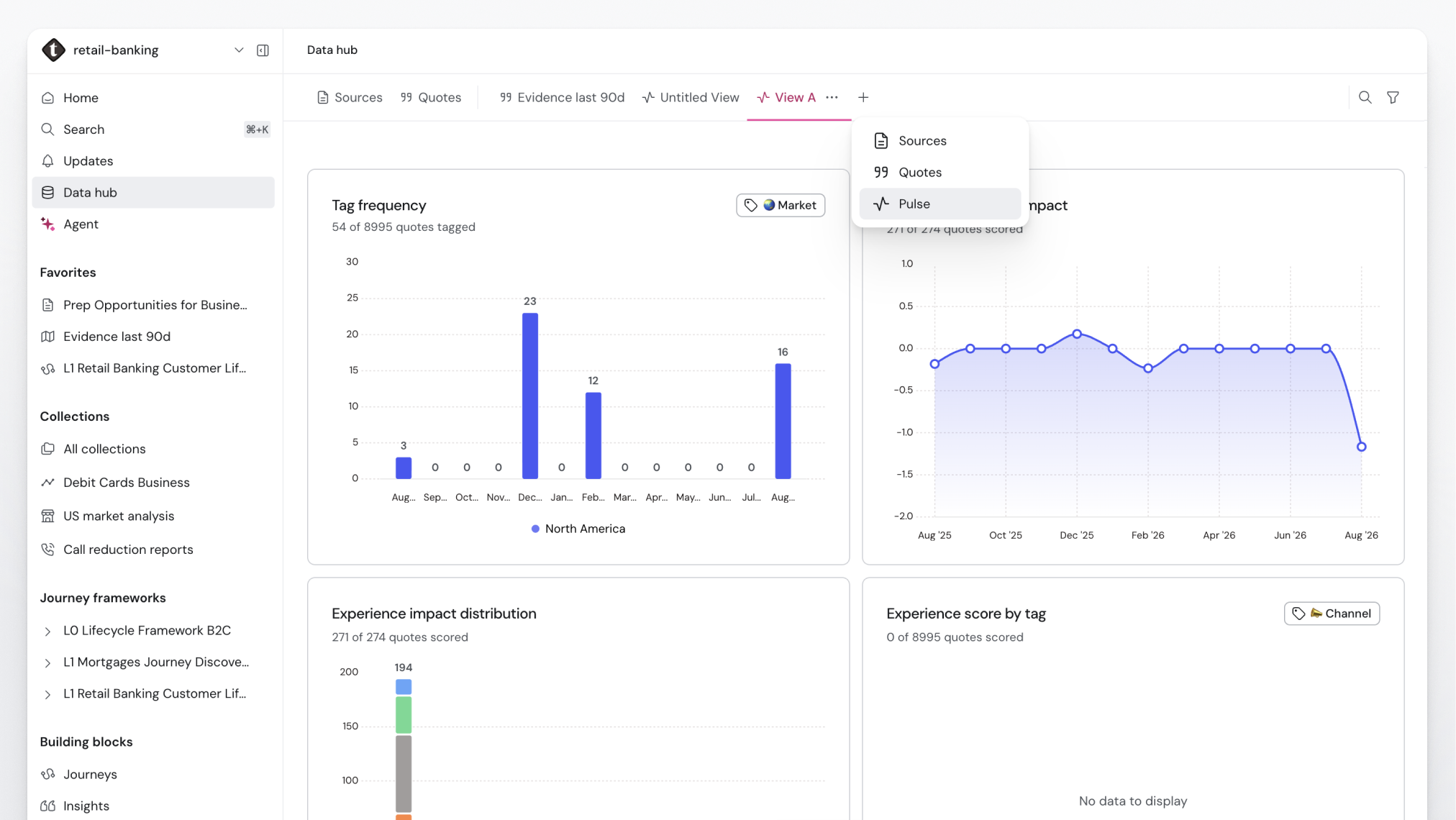Screen dimensions: 1456x820
Task: Expand L1 Retail Banking Customer framework
Action: [x=47, y=695]
